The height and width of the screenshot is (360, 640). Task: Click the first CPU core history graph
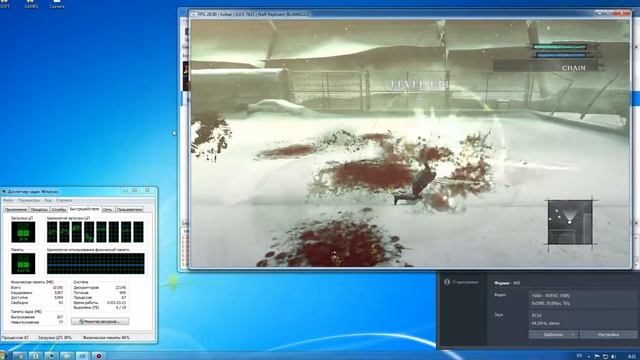(x=52, y=232)
